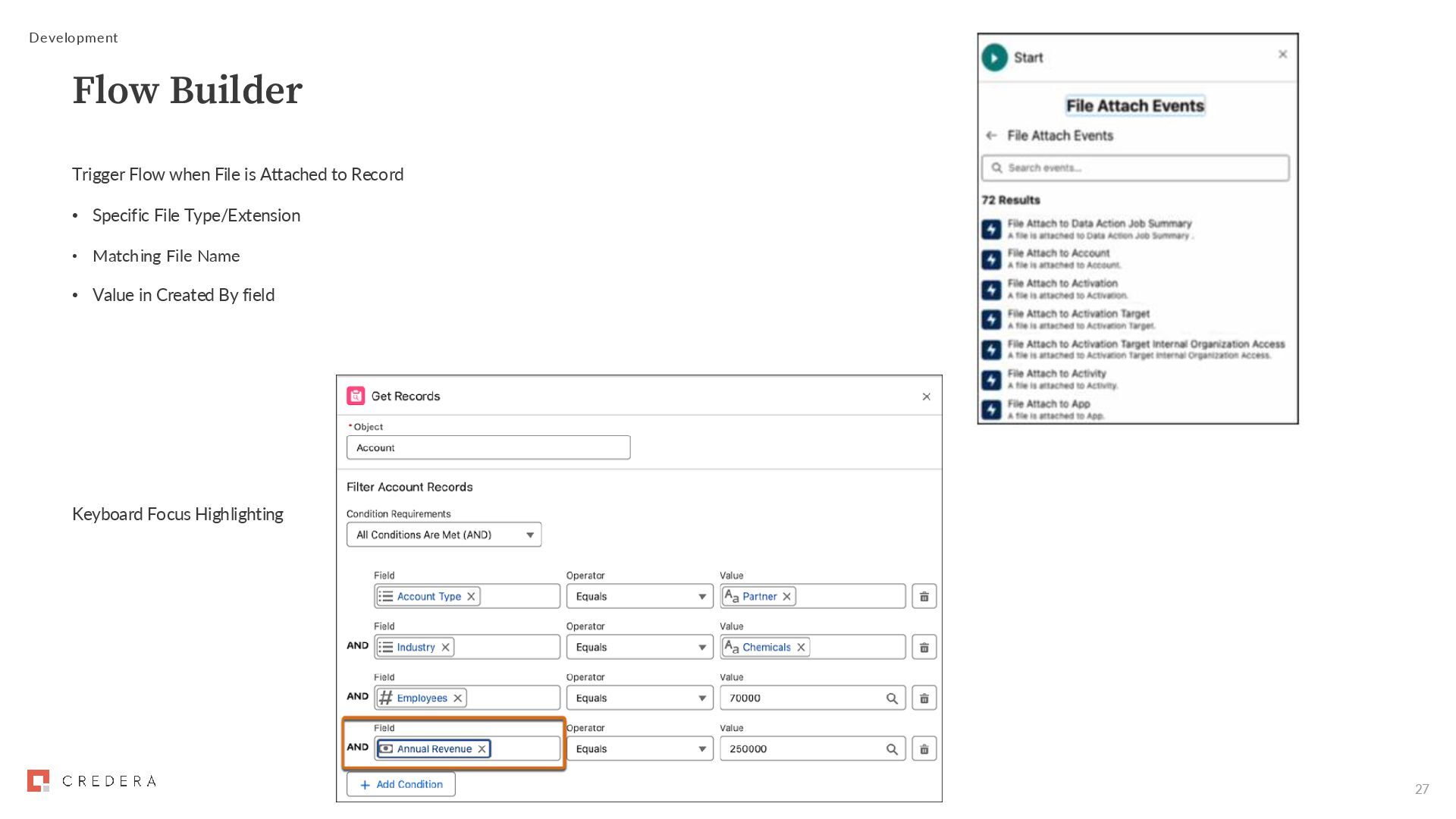The height and width of the screenshot is (819, 1456).
Task: Go back using File Attach Events arrow
Action: [991, 136]
